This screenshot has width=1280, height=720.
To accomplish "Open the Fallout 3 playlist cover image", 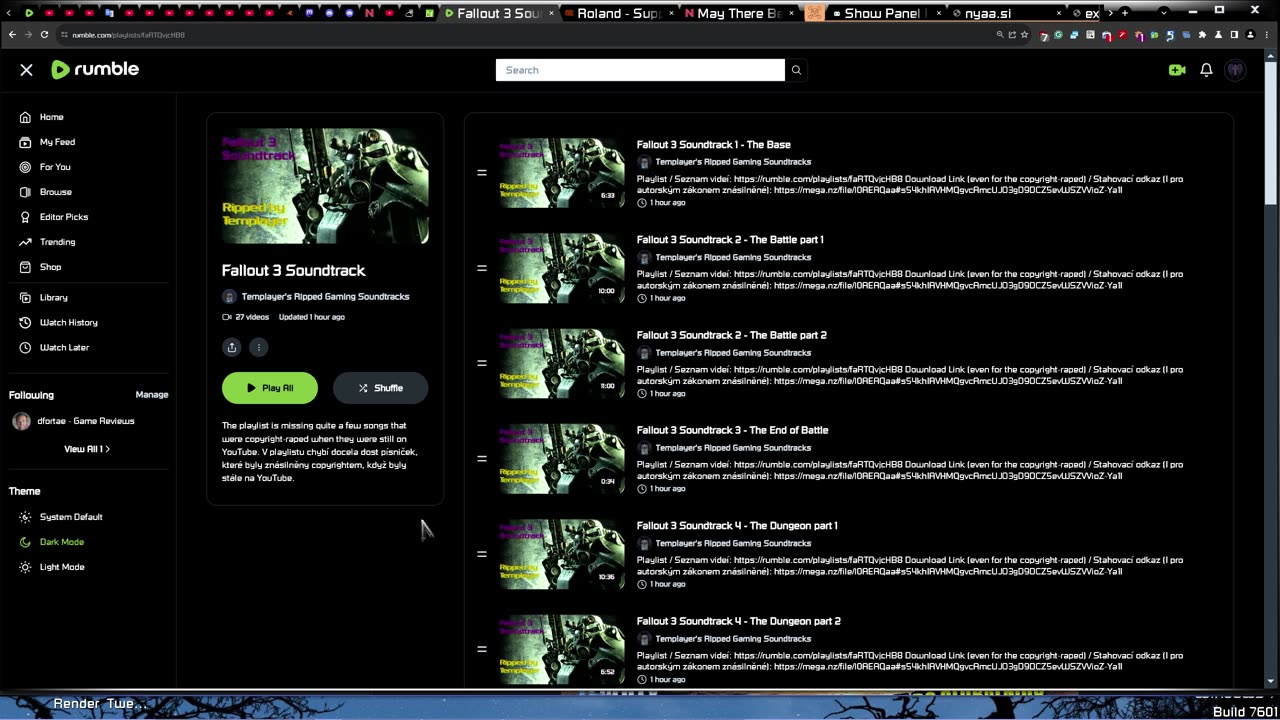I will point(325,186).
